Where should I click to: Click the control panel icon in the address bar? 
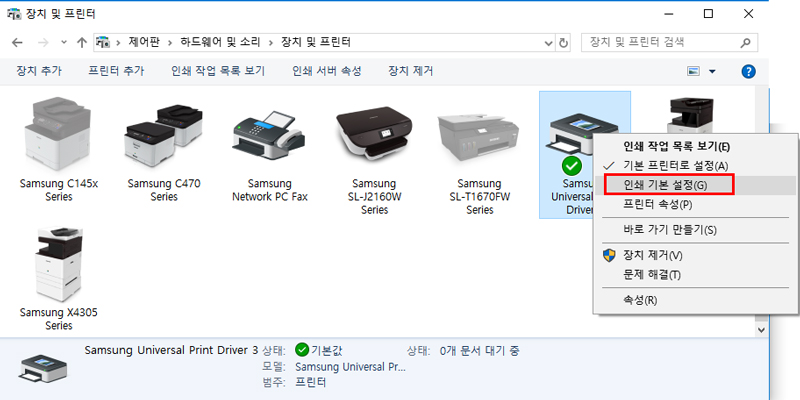coord(104,42)
